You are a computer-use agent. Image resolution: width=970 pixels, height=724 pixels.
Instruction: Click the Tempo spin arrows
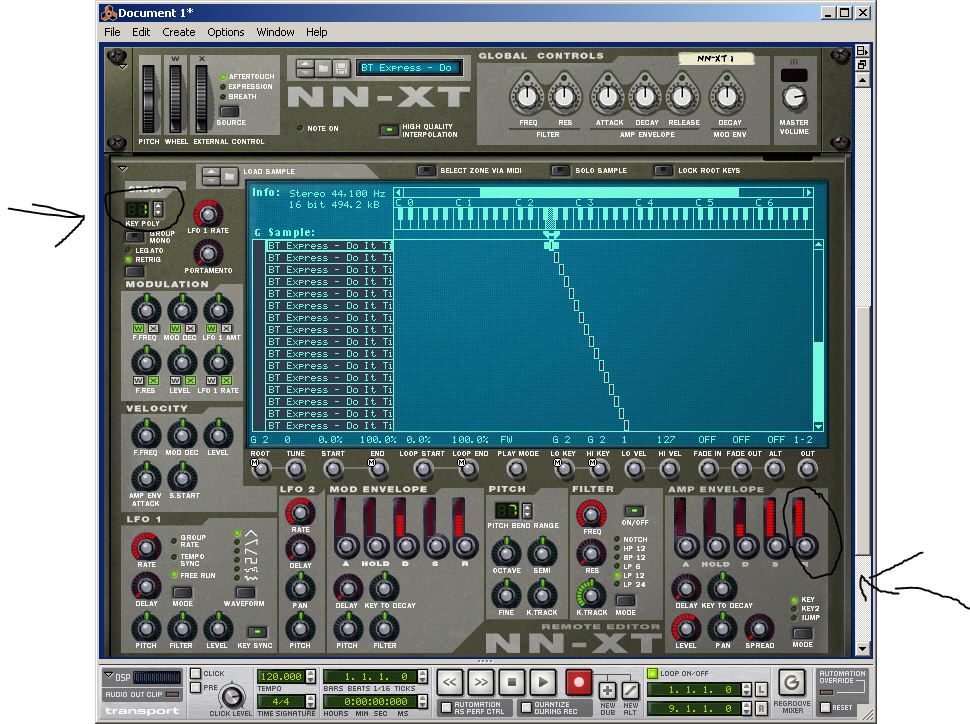311,677
